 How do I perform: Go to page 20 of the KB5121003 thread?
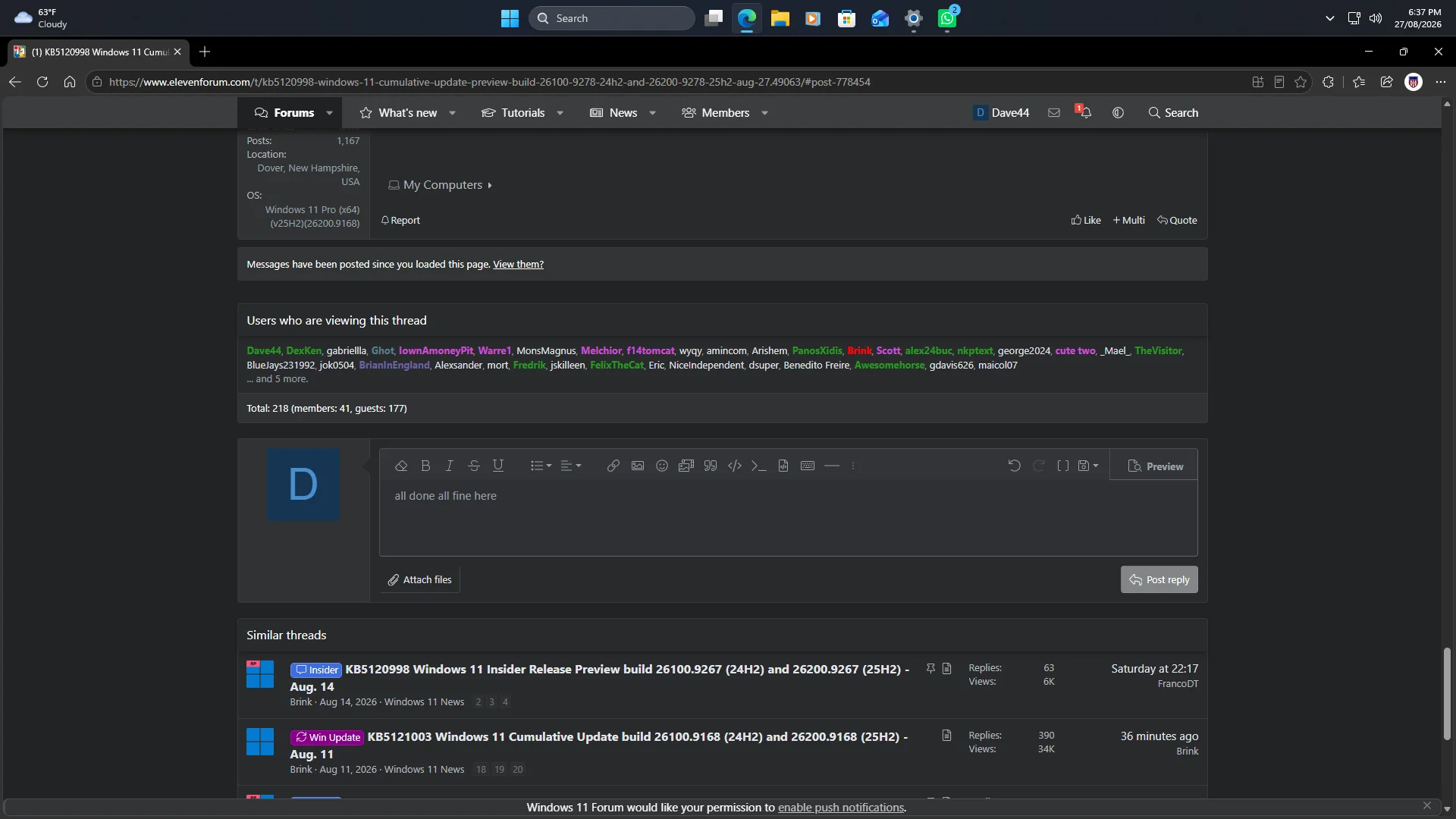point(518,770)
